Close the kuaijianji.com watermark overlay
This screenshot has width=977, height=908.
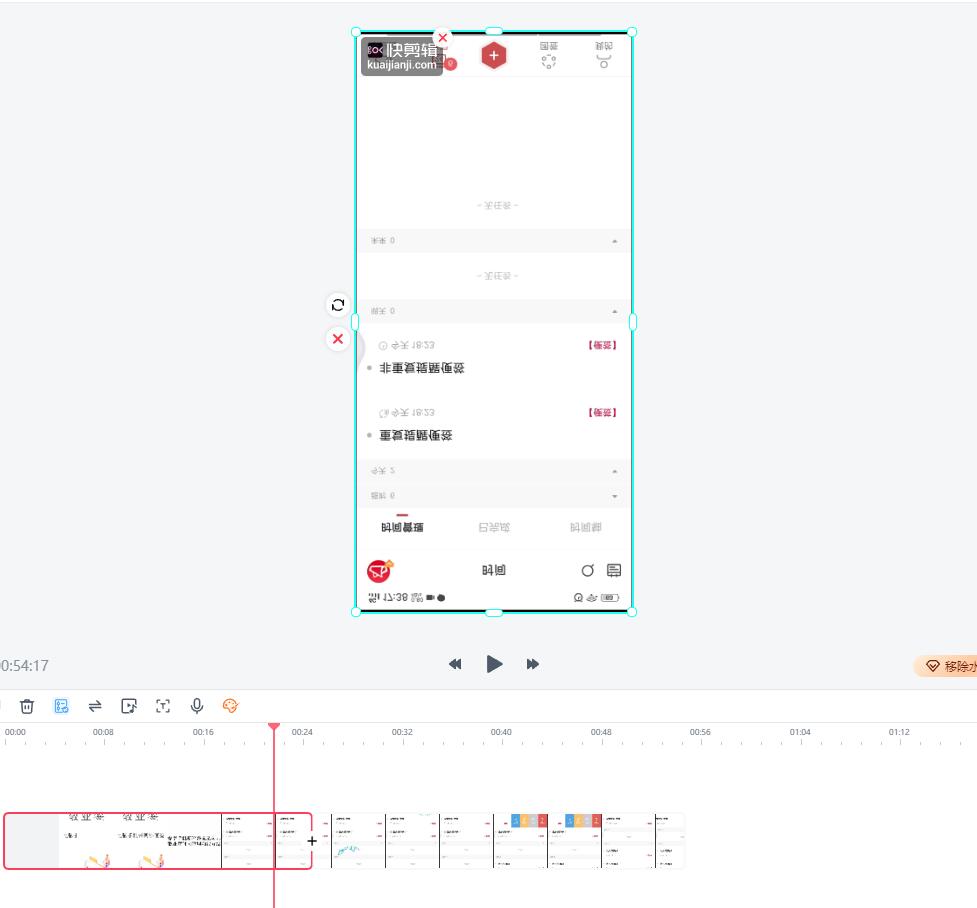[442, 37]
